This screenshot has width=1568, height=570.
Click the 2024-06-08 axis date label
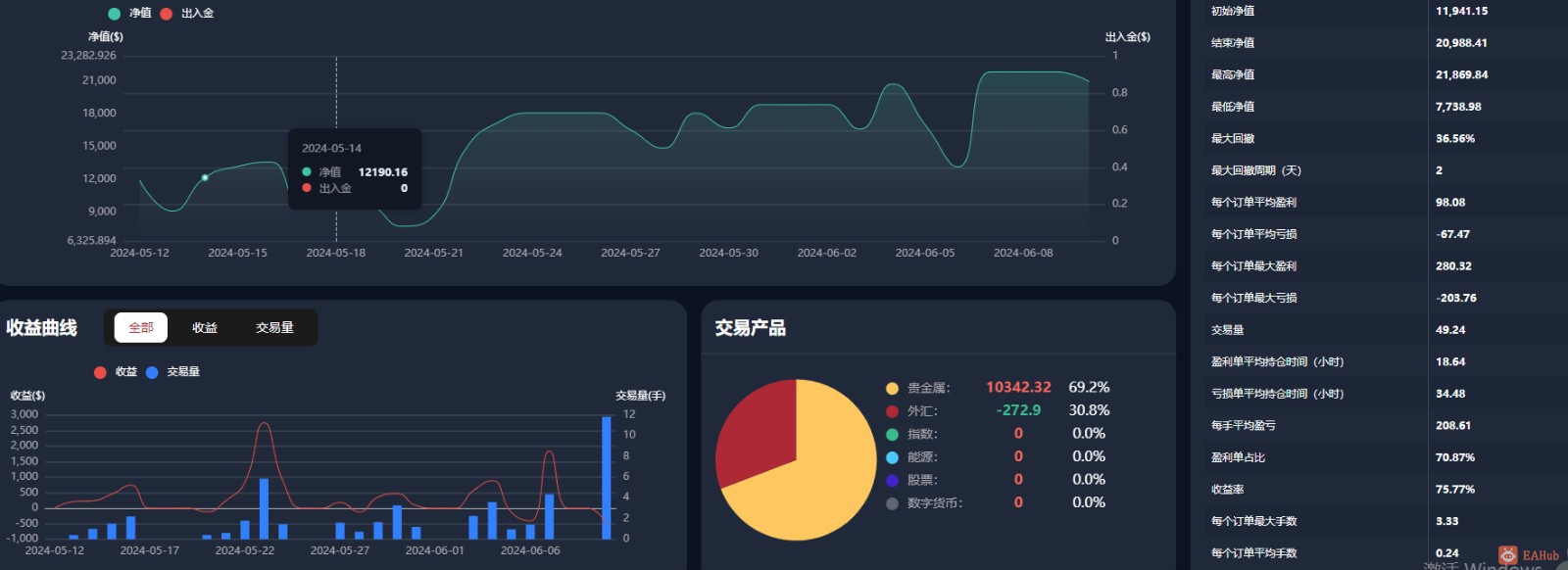coord(1023,253)
